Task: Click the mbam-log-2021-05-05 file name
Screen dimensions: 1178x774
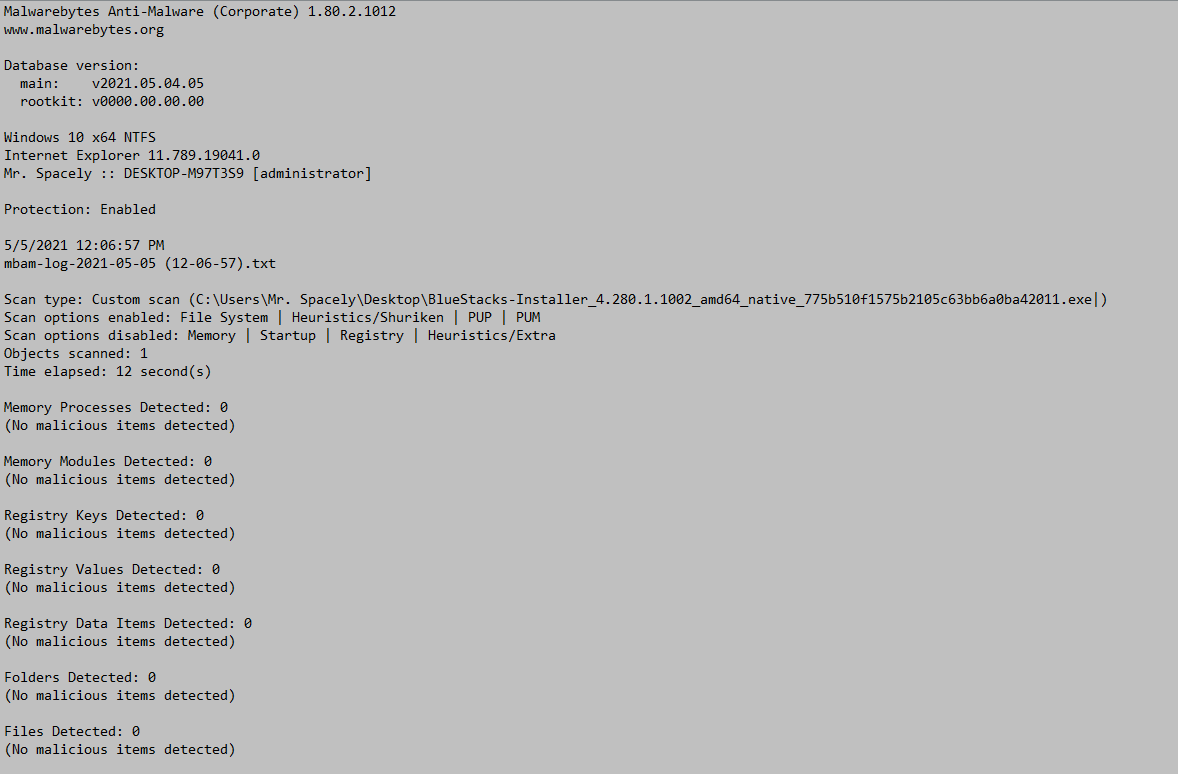Action: pyautogui.click(x=140, y=264)
